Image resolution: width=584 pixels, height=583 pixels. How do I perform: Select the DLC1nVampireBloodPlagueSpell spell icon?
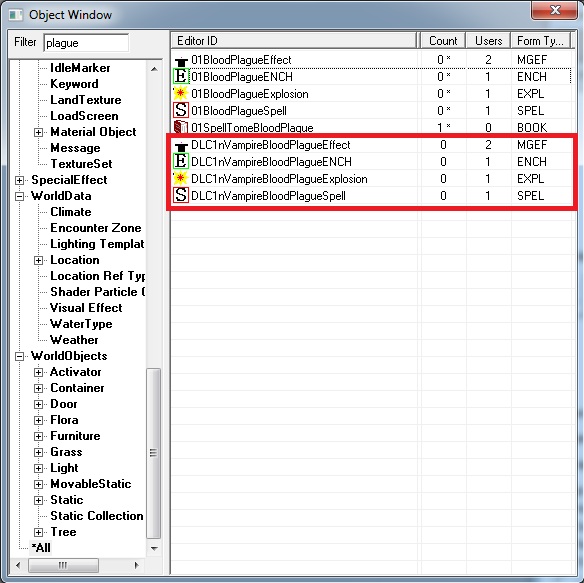pyautogui.click(x=181, y=195)
